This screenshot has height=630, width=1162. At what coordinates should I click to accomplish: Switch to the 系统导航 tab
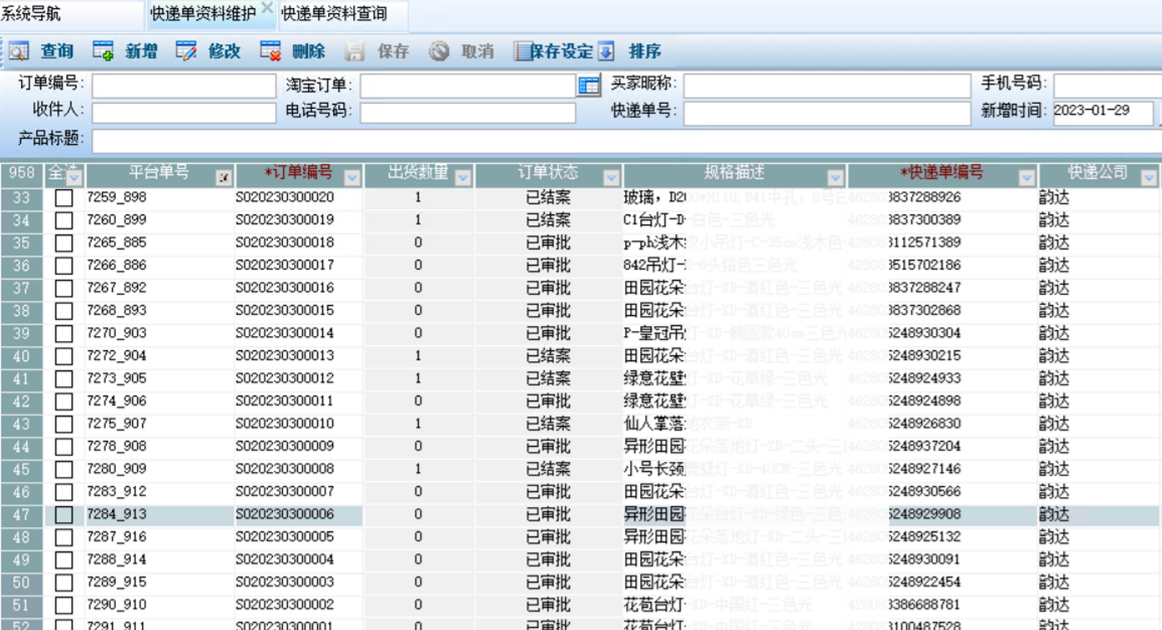coord(31,14)
